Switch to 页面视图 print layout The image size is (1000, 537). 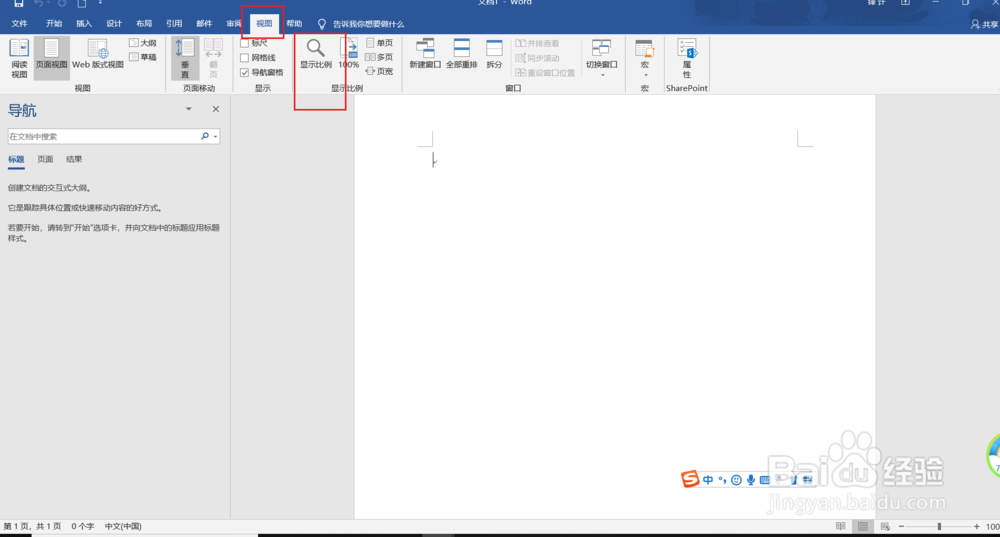tap(51, 57)
